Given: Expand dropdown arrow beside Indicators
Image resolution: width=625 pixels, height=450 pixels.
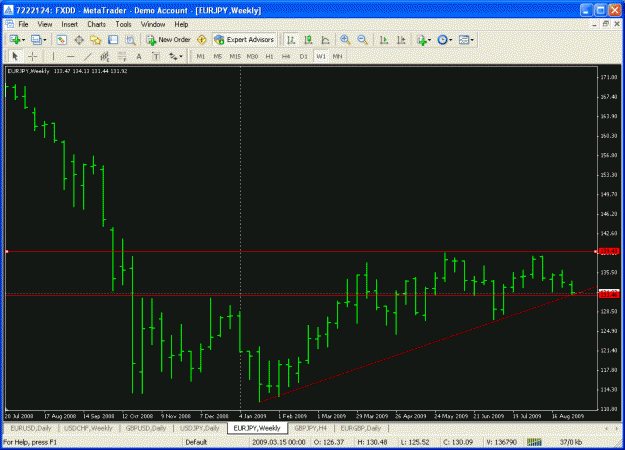Looking at the screenshot, I should pyautogui.click(x=429, y=40).
